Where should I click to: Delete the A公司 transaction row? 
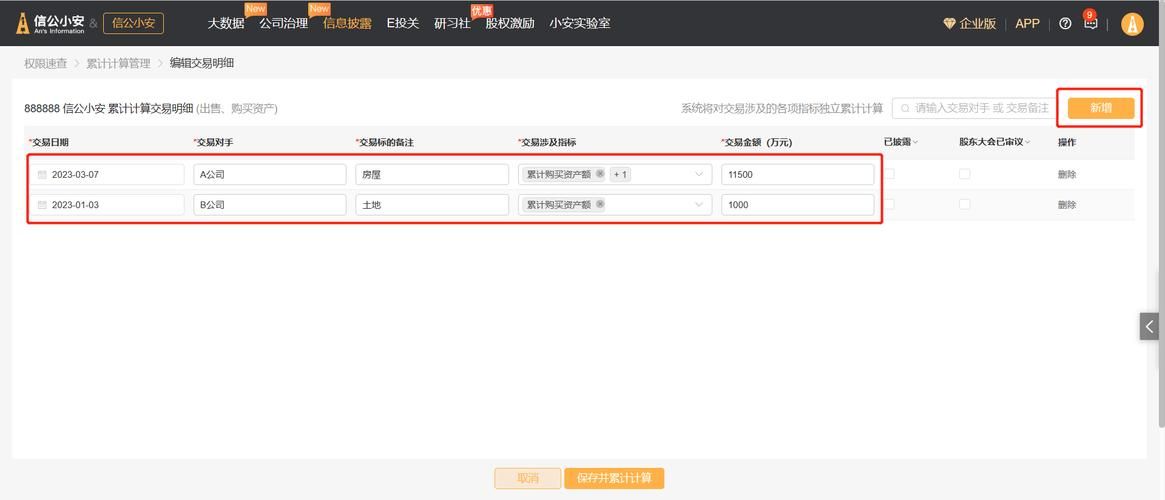click(x=1067, y=175)
